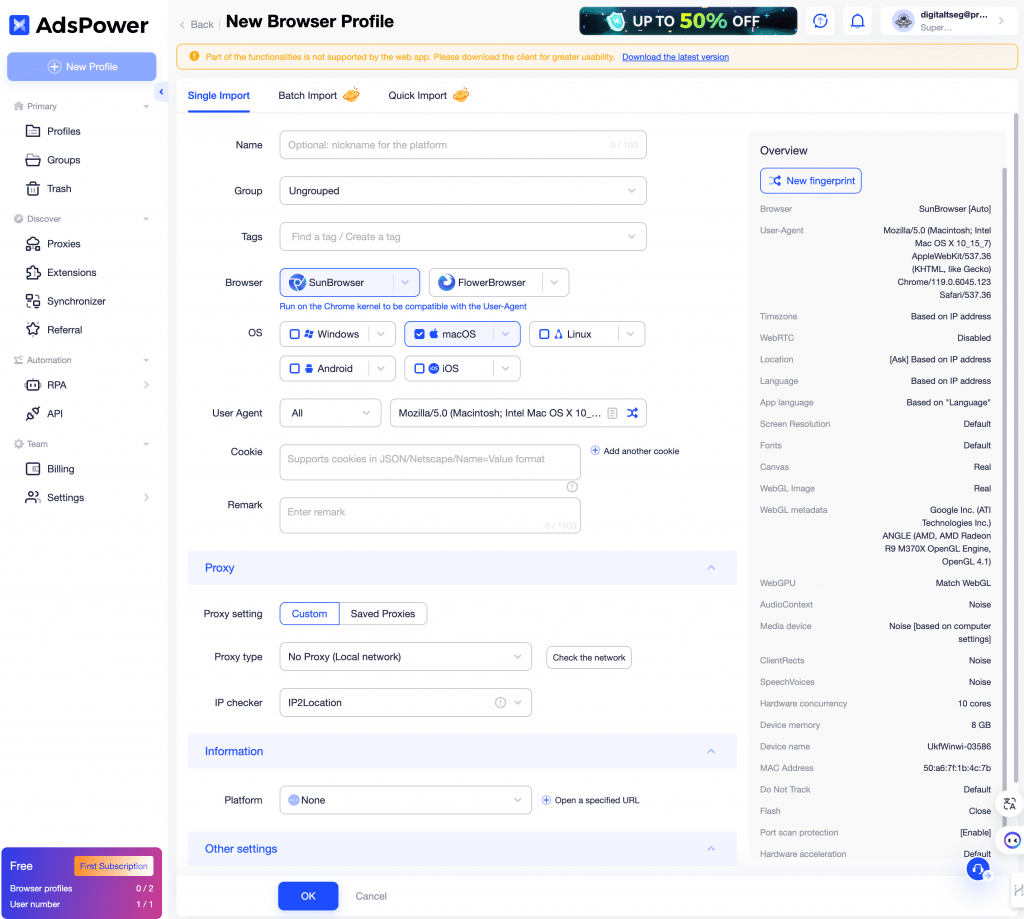Collapse Primary menu group
This screenshot has width=1024, height=919.
(x=146, y=106)
